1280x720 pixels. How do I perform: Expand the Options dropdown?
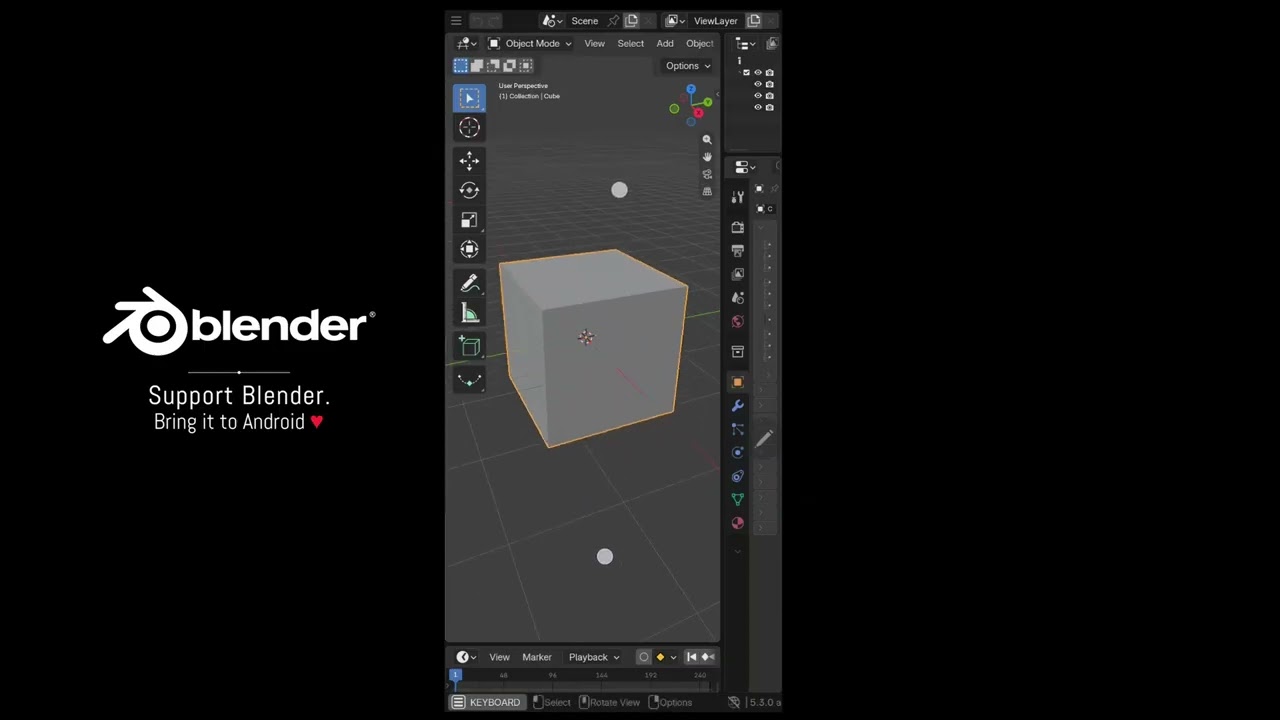coord(688,66)
